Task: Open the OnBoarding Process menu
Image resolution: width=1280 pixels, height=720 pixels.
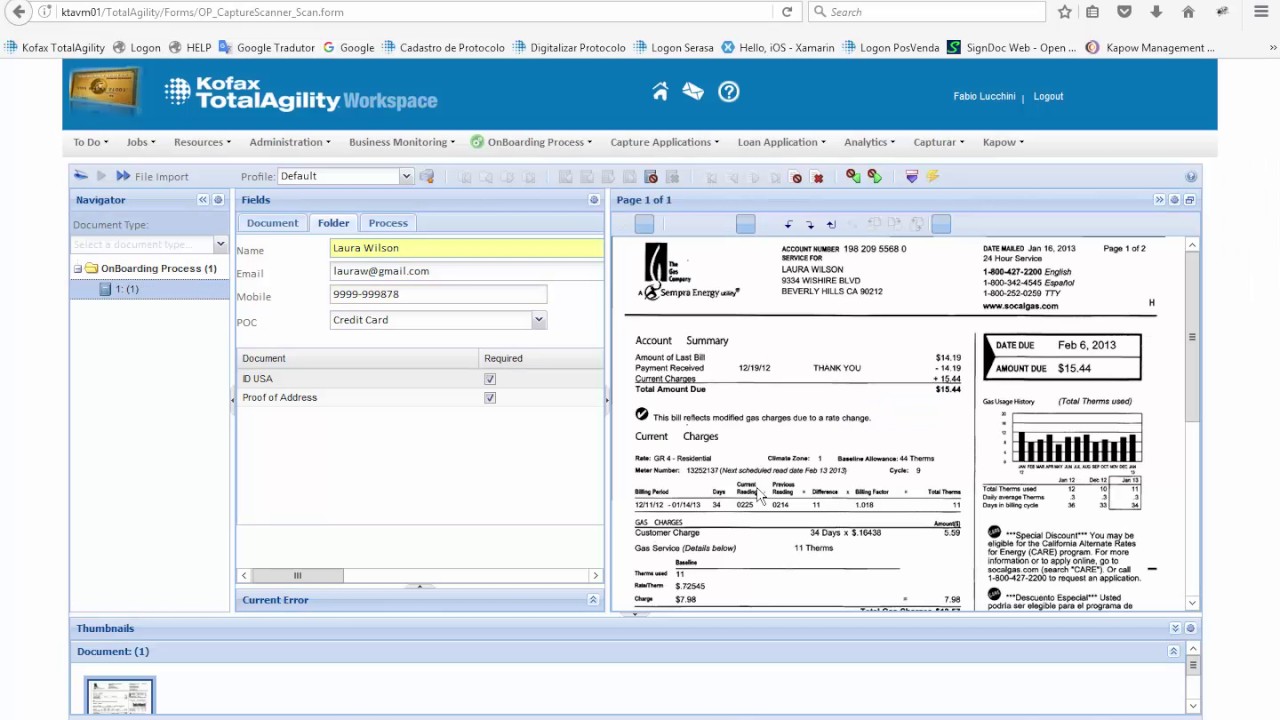Action: 532,142
